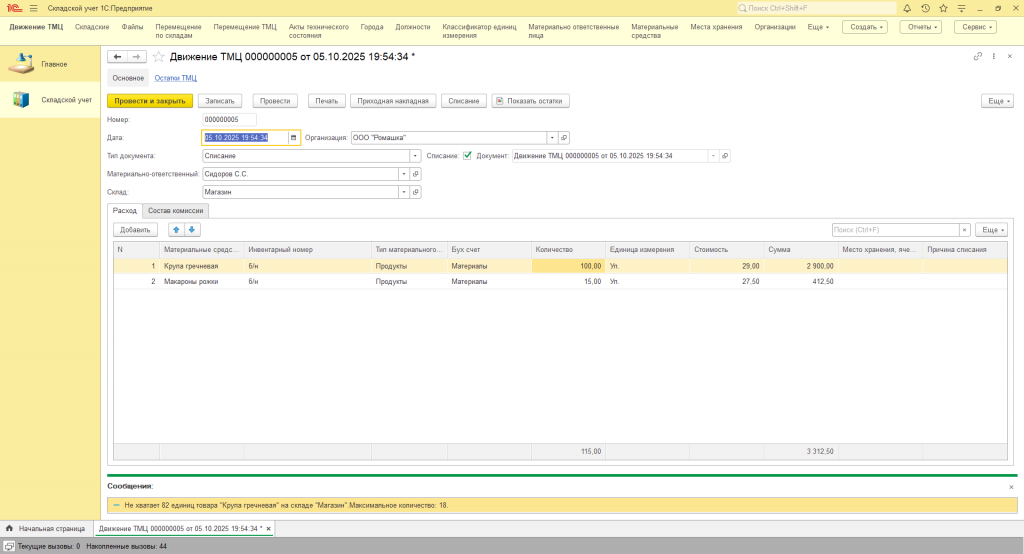1024x554 pixels.
Task: Go to Начальная страница home tab
Action: pos(46,529)
